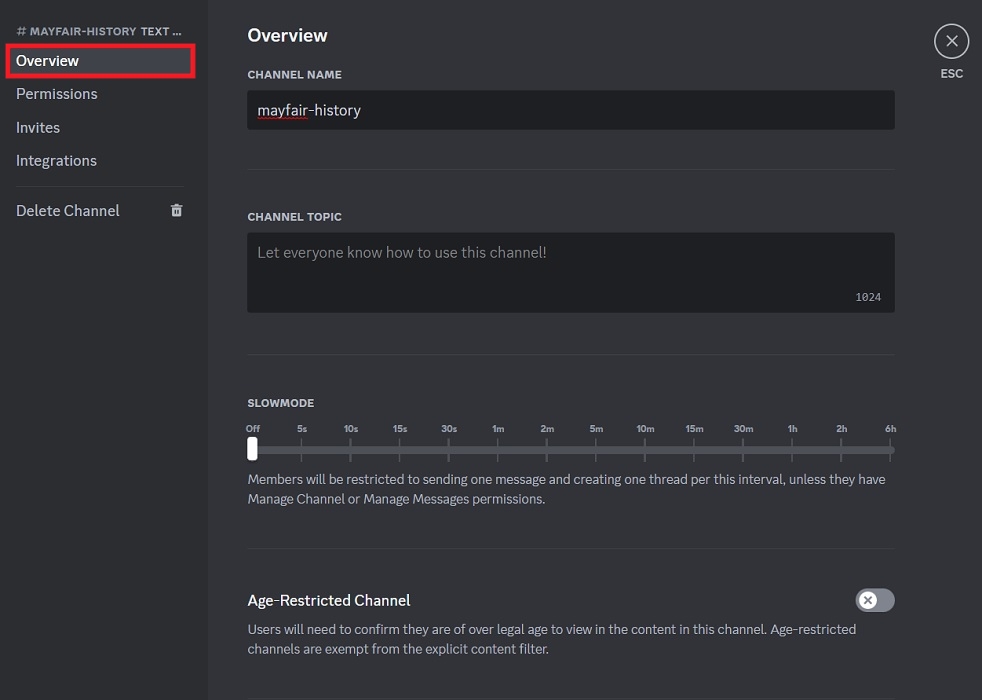Screen dimensions: 982x700
Task: Set the Slowmode slider to 5s
Action: pos(302,450)
